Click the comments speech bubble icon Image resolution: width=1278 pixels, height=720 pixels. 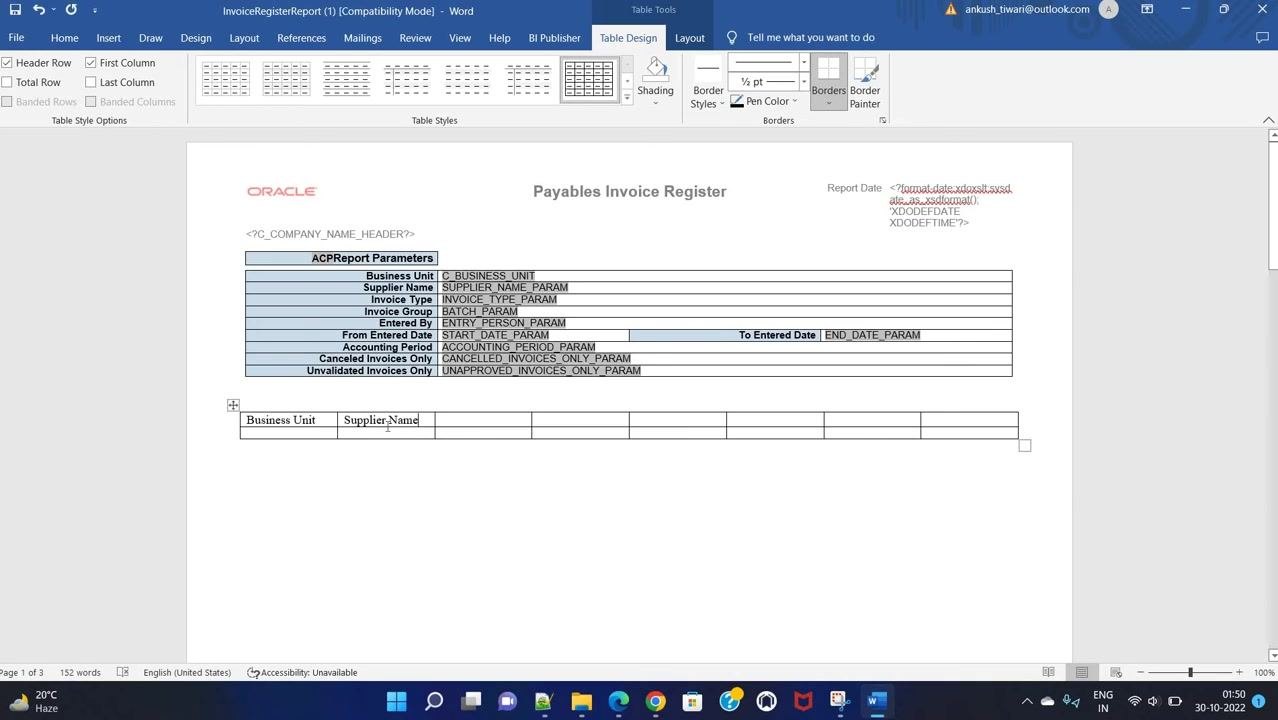[x=1262, y=38]
